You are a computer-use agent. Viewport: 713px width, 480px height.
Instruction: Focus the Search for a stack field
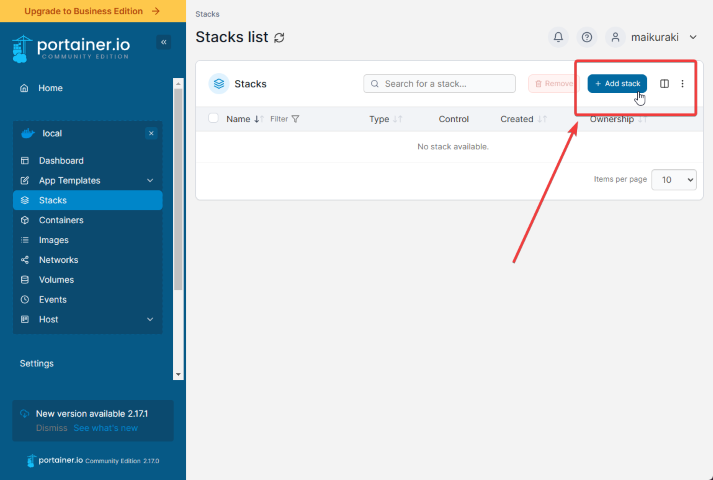[x=439, y=84]
